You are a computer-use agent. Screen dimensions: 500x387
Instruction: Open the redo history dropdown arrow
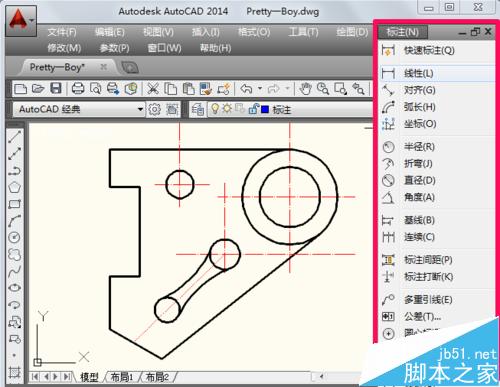click(287, 89)
